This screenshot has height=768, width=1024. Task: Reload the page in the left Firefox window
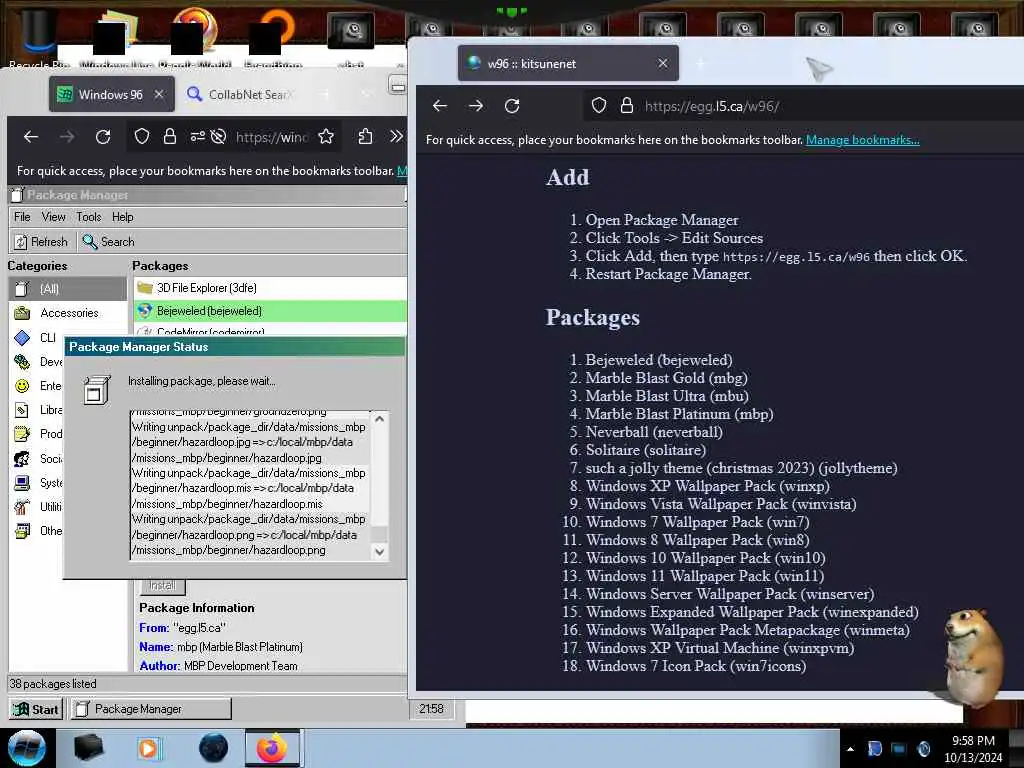point(103,137)
